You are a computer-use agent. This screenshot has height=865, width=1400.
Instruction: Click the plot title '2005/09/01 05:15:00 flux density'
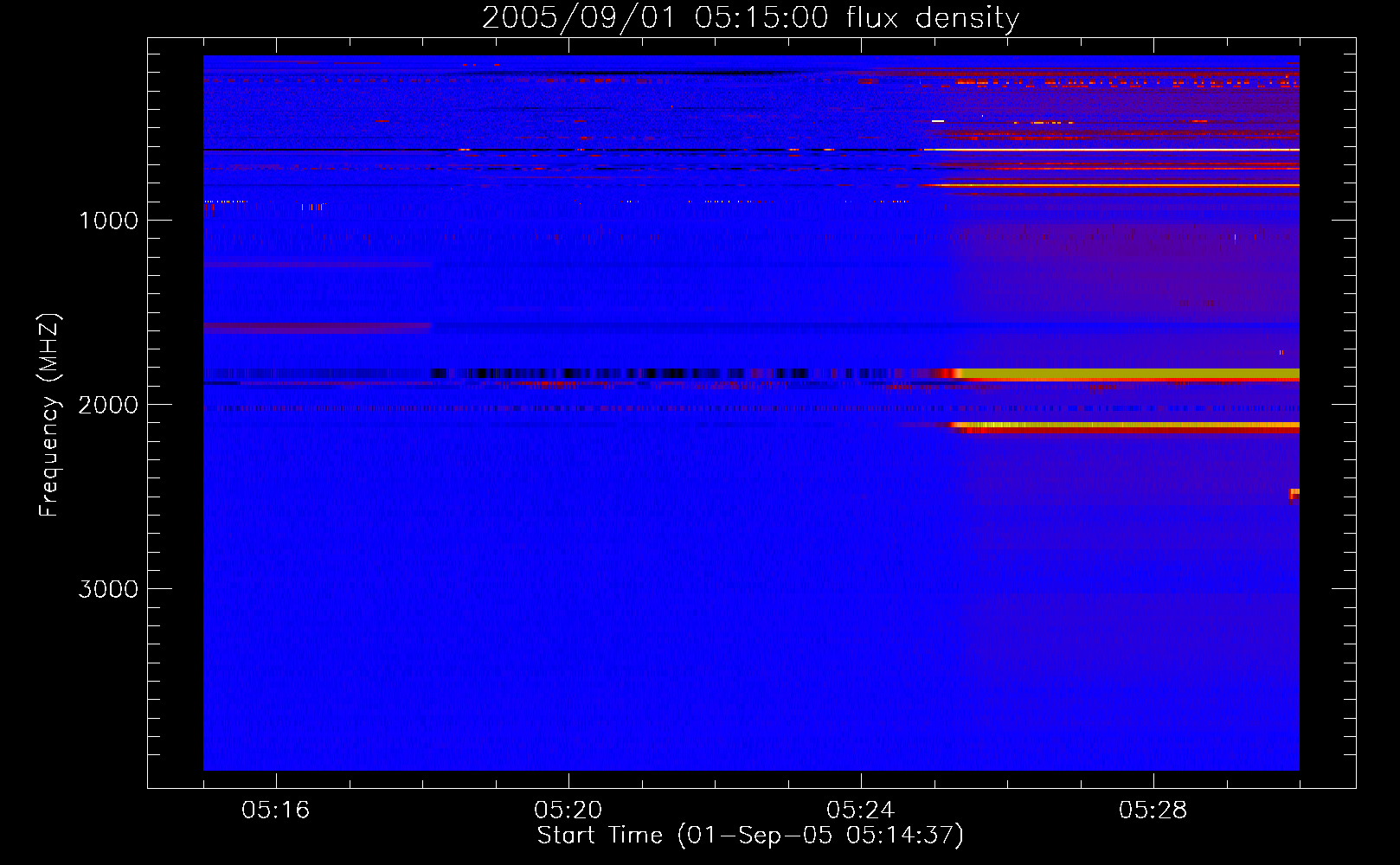[750, 17]
